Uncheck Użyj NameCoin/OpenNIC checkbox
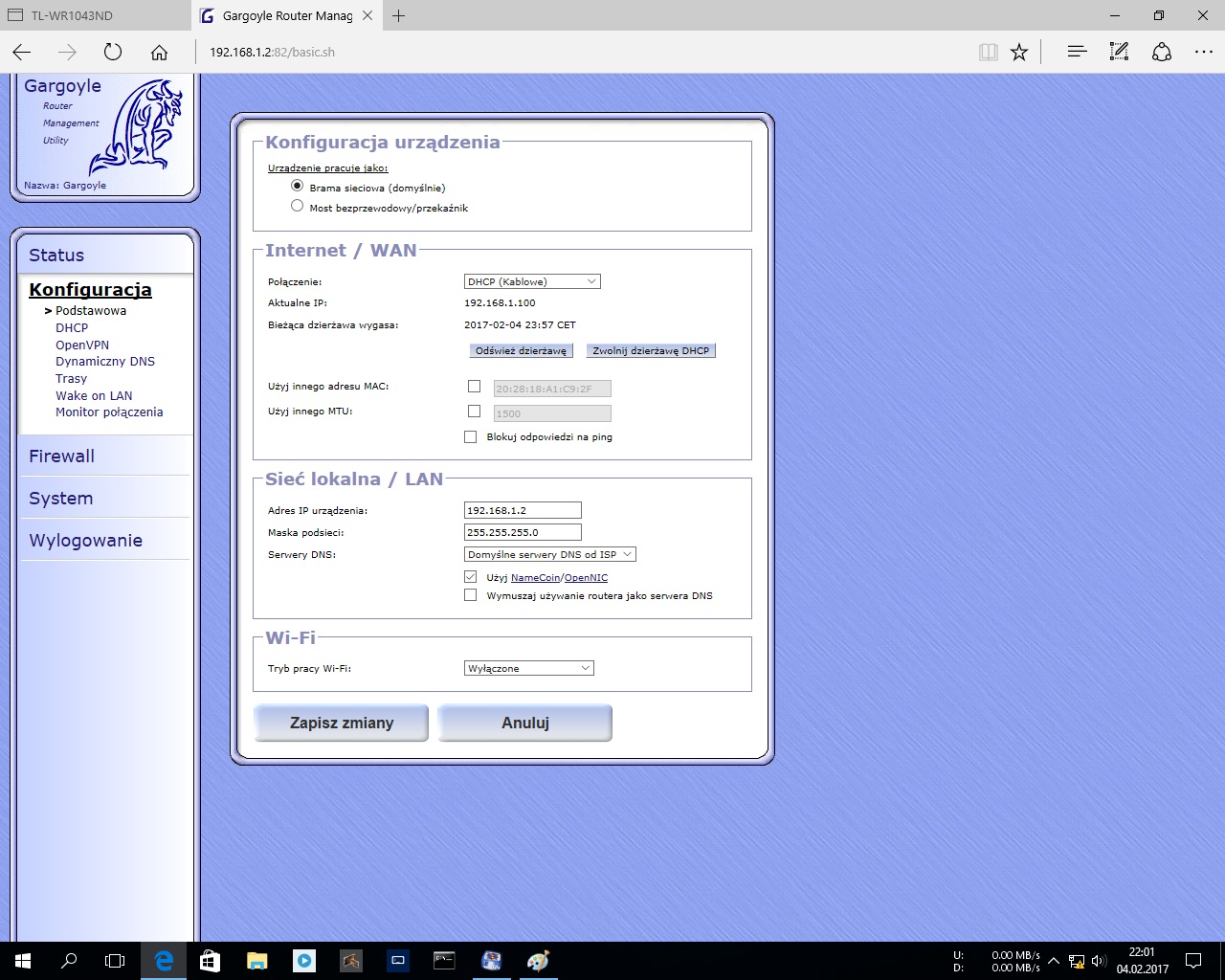 (470, 577)
